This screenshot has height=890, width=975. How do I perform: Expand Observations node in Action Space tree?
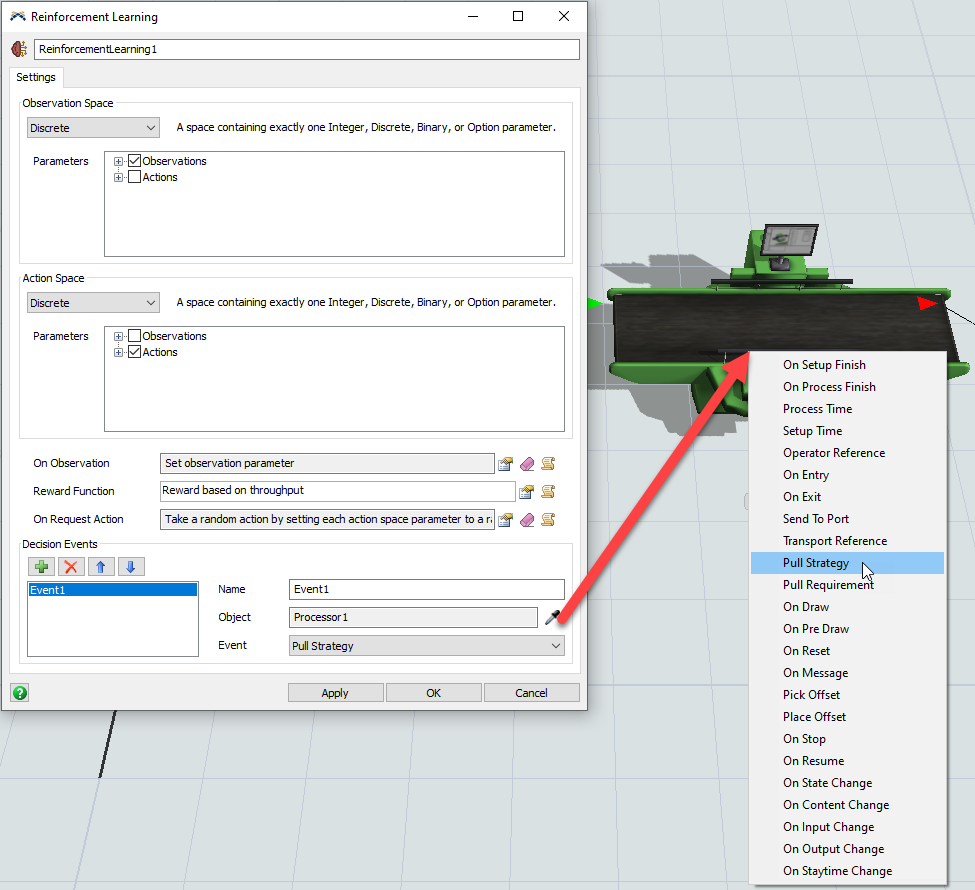click(x=119, y=336)
